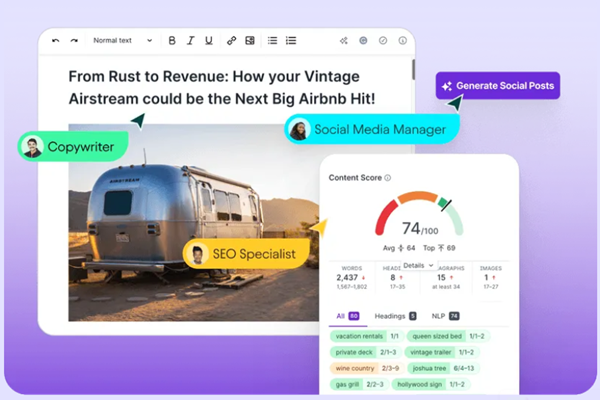This screenshot has height=400, width=600.
Task: Switch to the Headings tab
Action: click(395, 316)
